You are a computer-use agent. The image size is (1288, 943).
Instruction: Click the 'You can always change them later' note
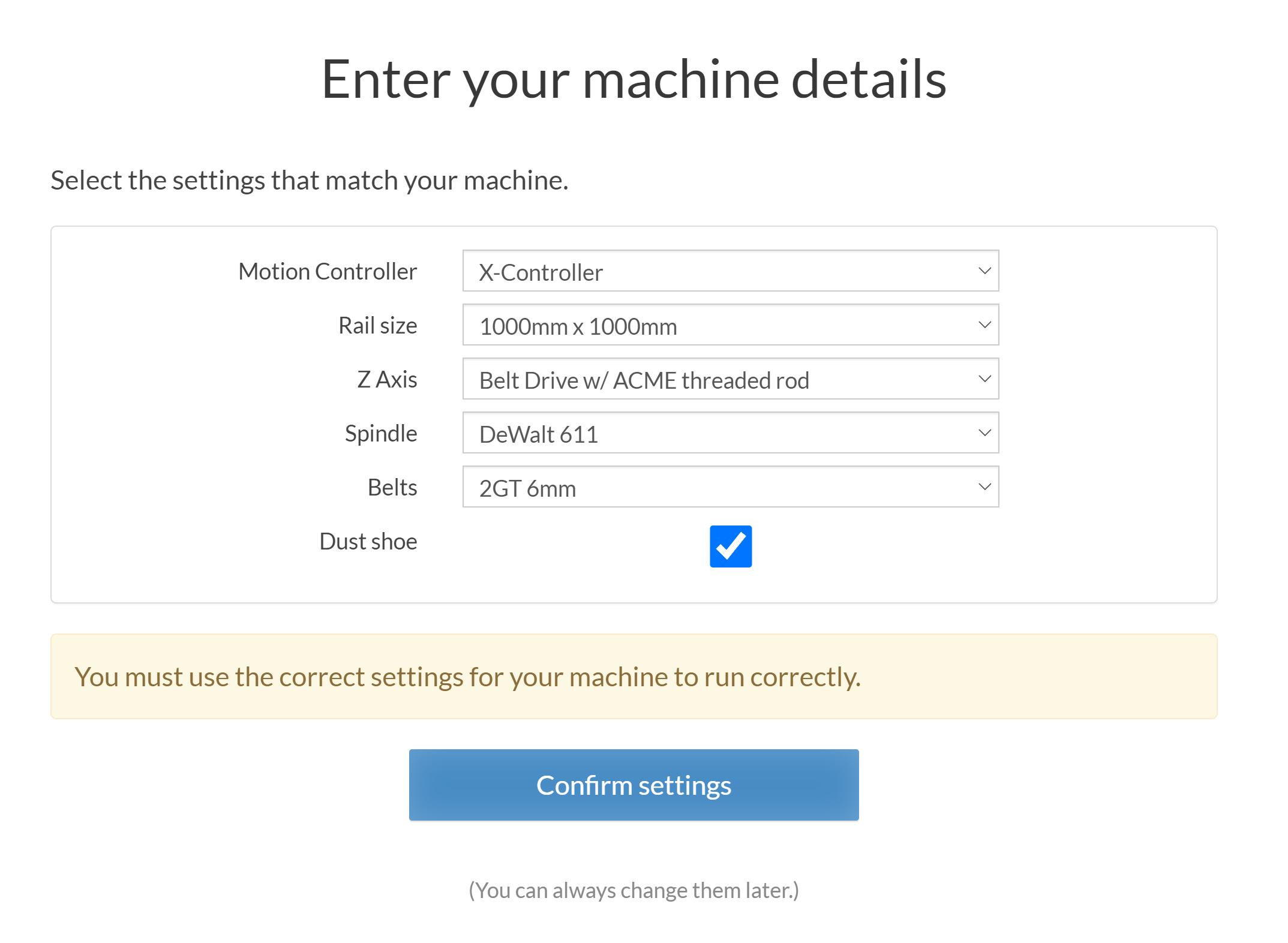click(634, 891)
